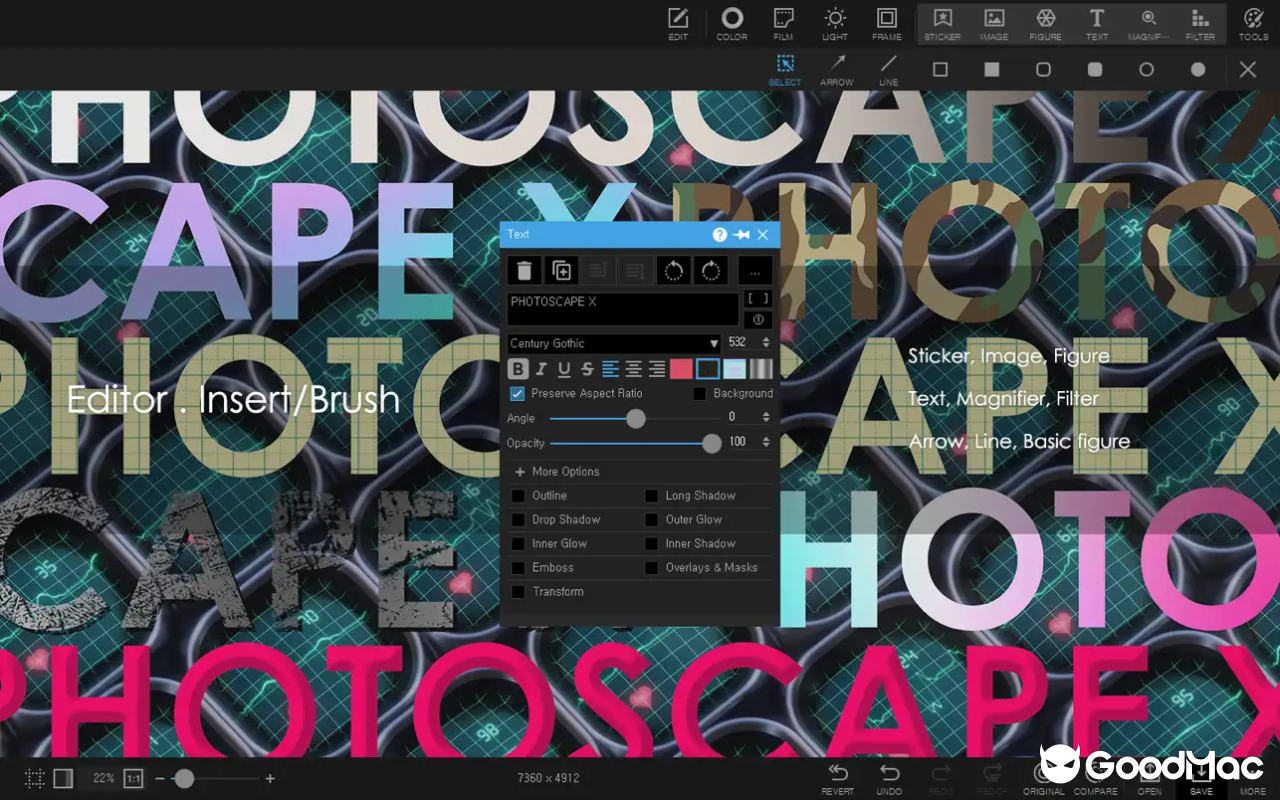Image resolution: width=1280 pixels, height=800 pixels.
Task: Pick the gray metallic gradient swatch
Action: [x=761, y=369]
